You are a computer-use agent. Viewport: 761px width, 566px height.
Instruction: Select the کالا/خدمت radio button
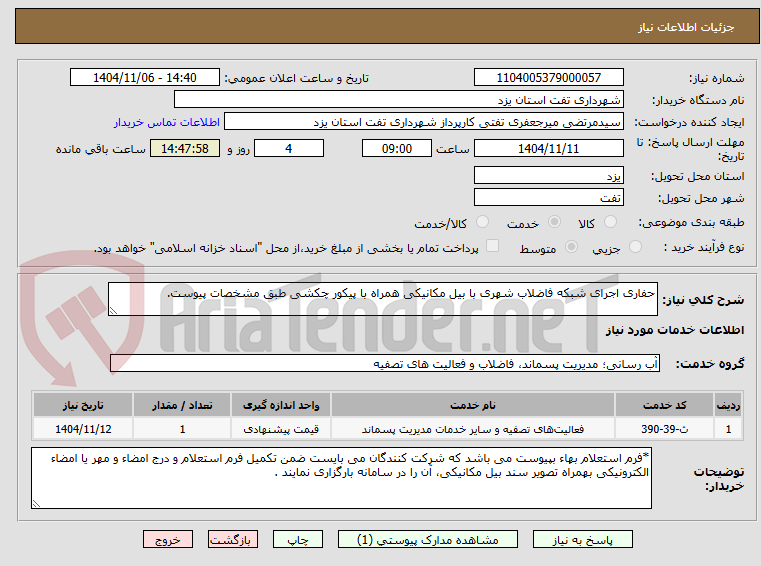click(482, 222)
